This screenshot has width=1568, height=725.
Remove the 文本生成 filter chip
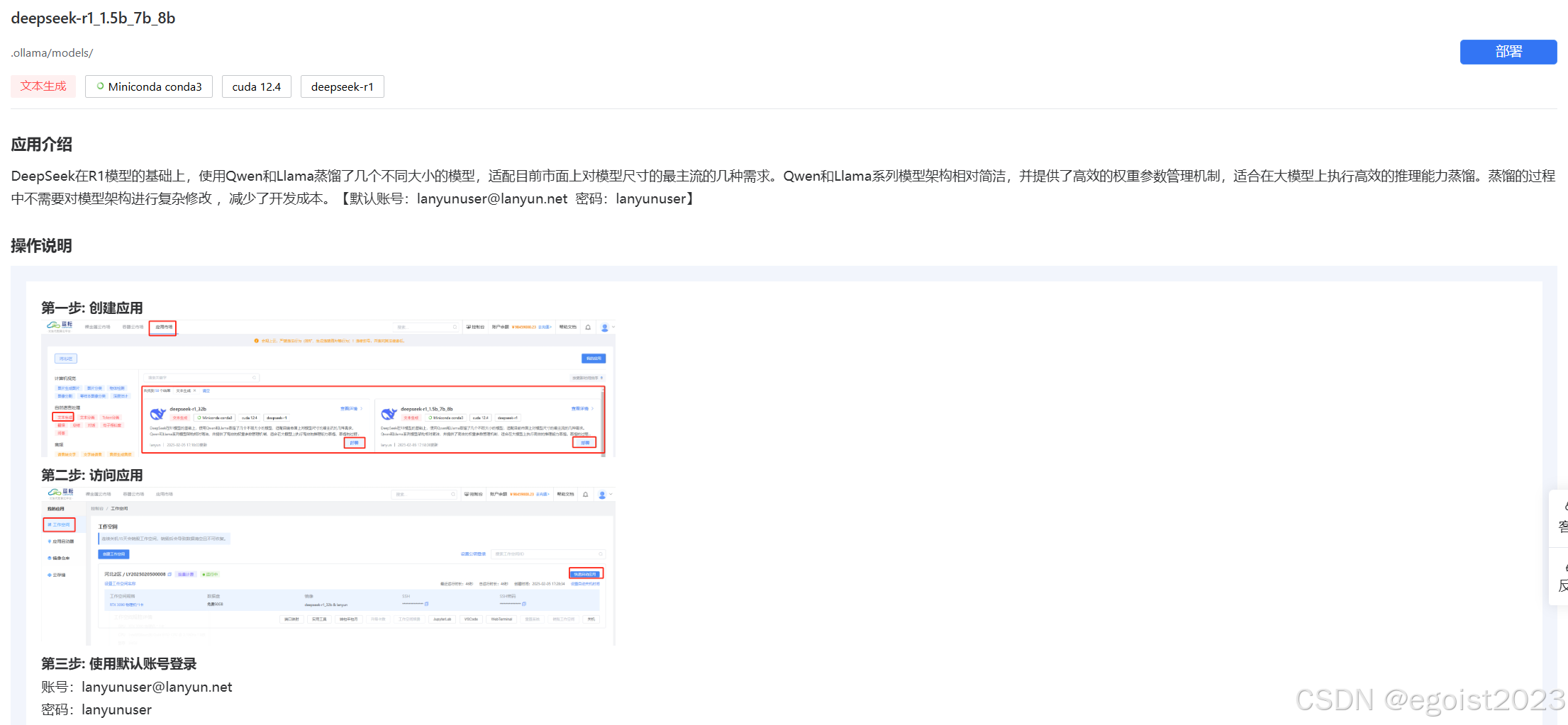[194, 390]
